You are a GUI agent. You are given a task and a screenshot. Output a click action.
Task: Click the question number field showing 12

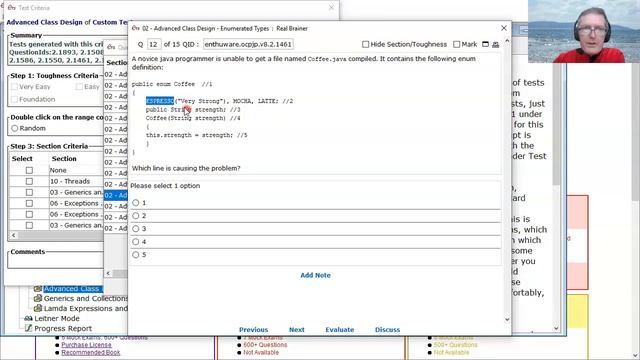154,44
